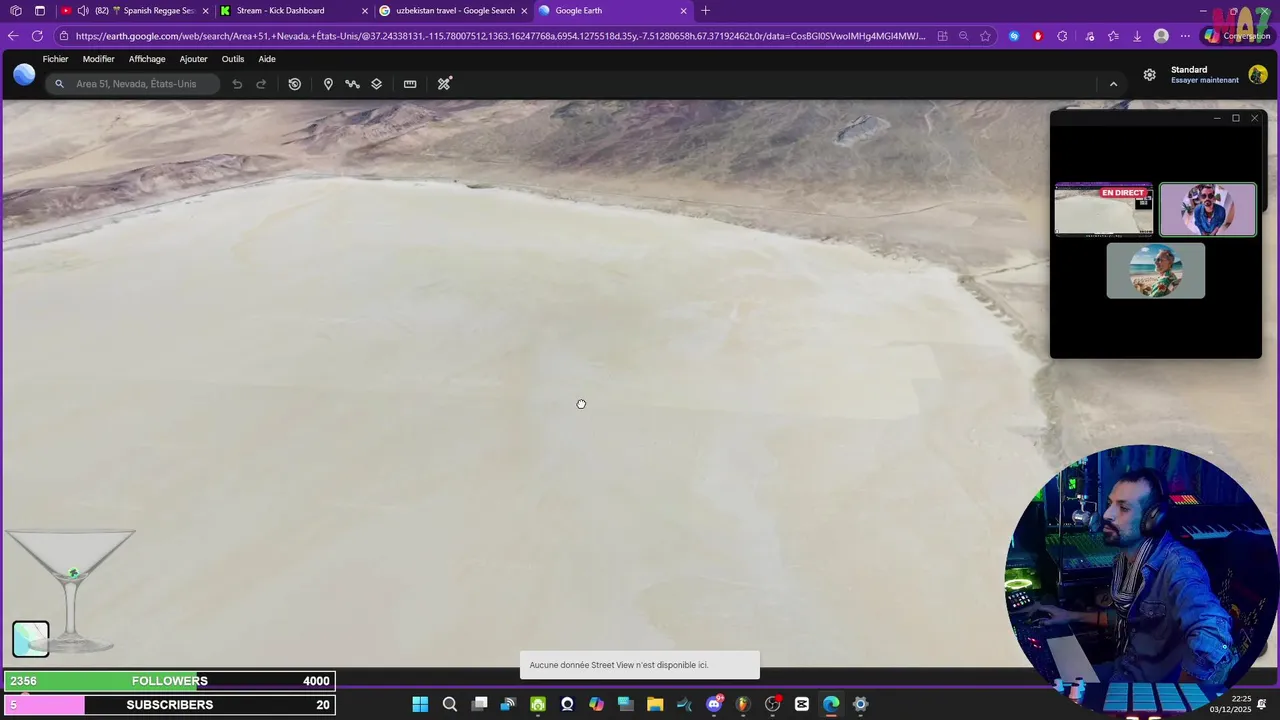1280x720 pixels.
Task: Add a placemark with the pin tool
Action: 328,84
